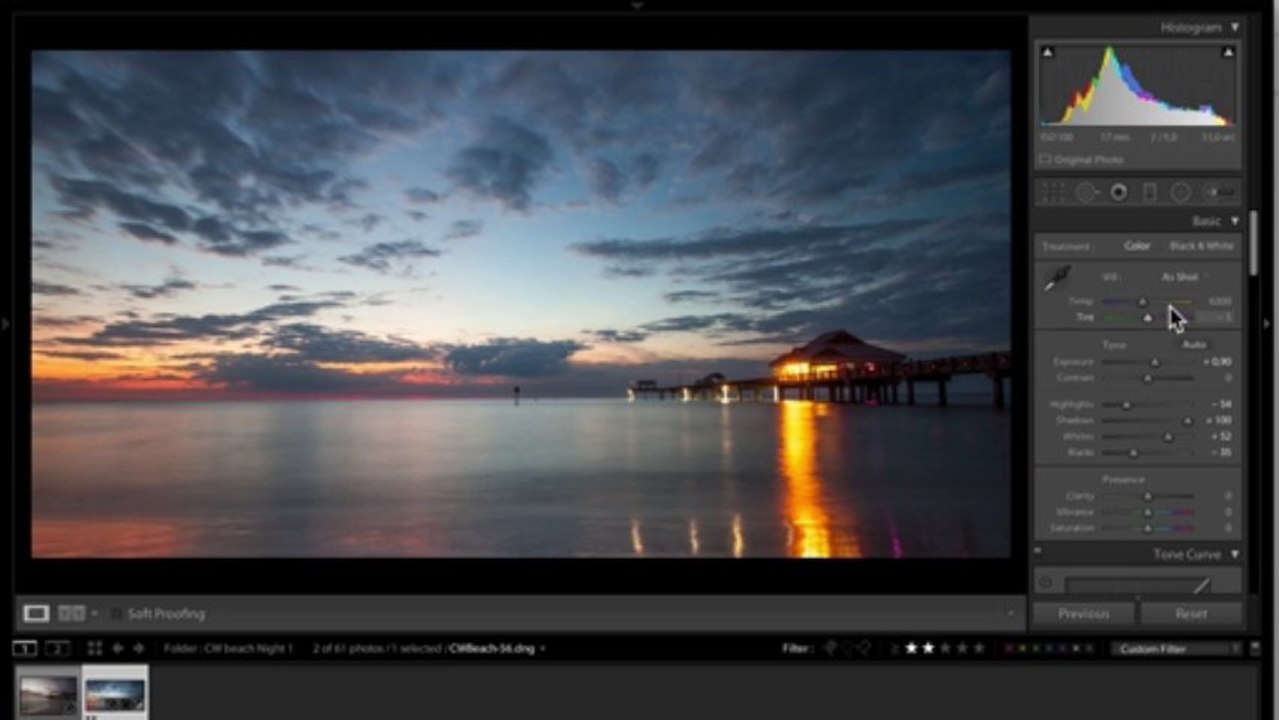Select the Graduated Filter tool

[1150, 192]
